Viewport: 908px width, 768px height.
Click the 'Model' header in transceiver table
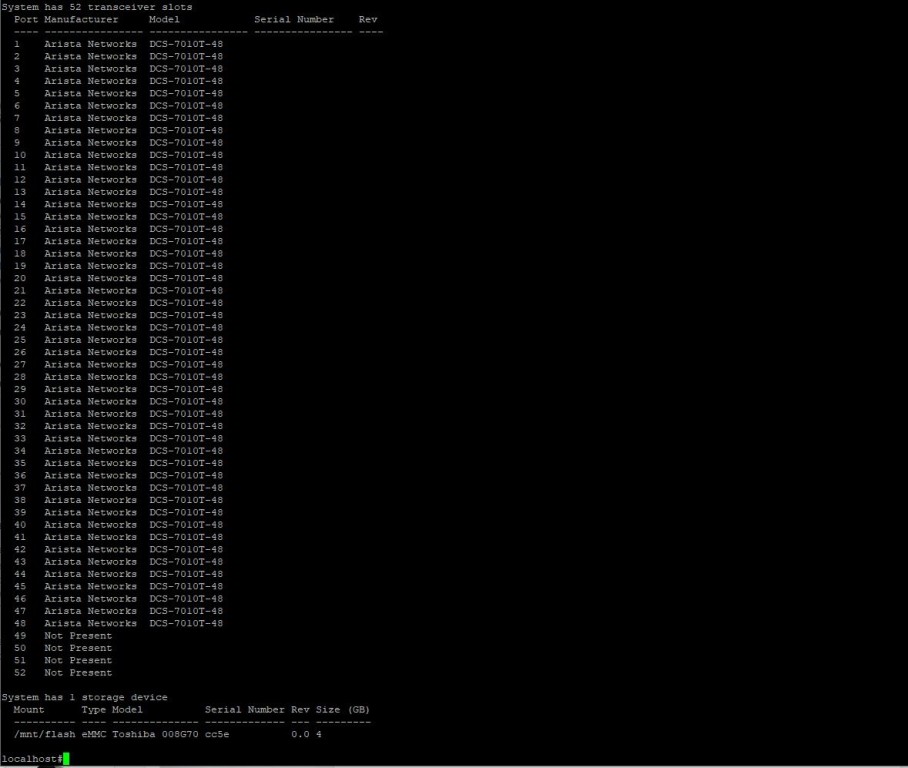(164, 19)
